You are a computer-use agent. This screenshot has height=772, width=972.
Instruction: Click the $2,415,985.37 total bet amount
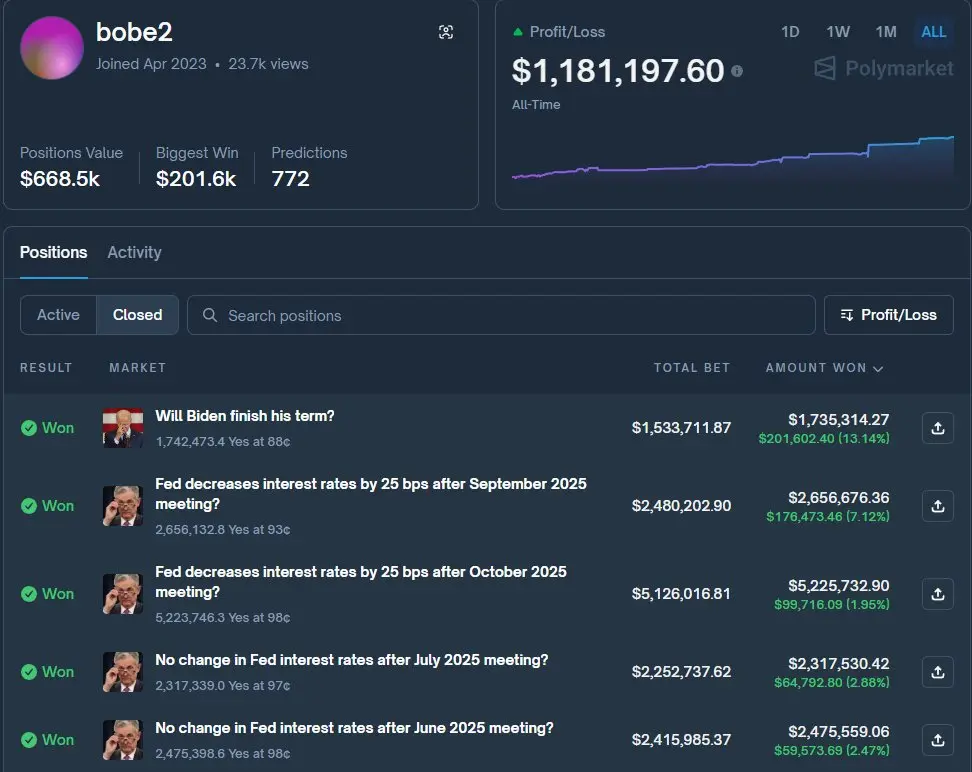tap(681, 740)
